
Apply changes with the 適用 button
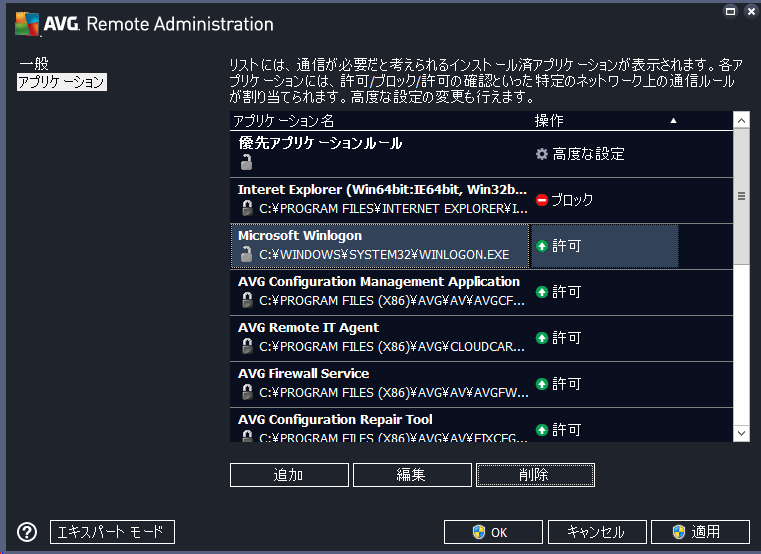(700, 532)
